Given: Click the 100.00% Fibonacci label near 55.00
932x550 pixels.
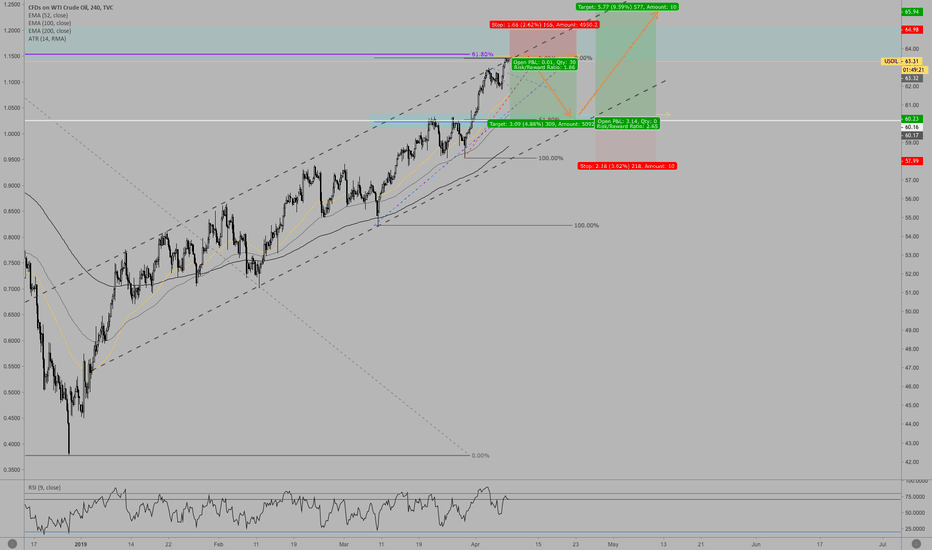Looking at the screenshot, I should click(586, 225).
